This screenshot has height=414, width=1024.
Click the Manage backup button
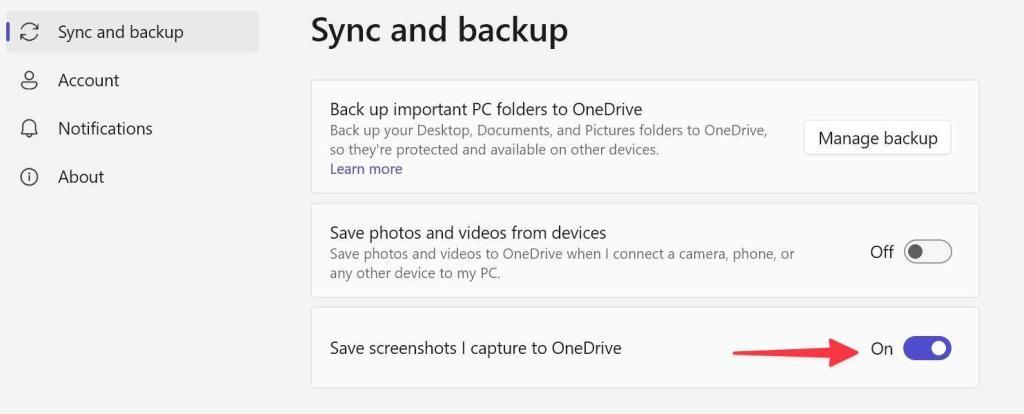[877, 138]
